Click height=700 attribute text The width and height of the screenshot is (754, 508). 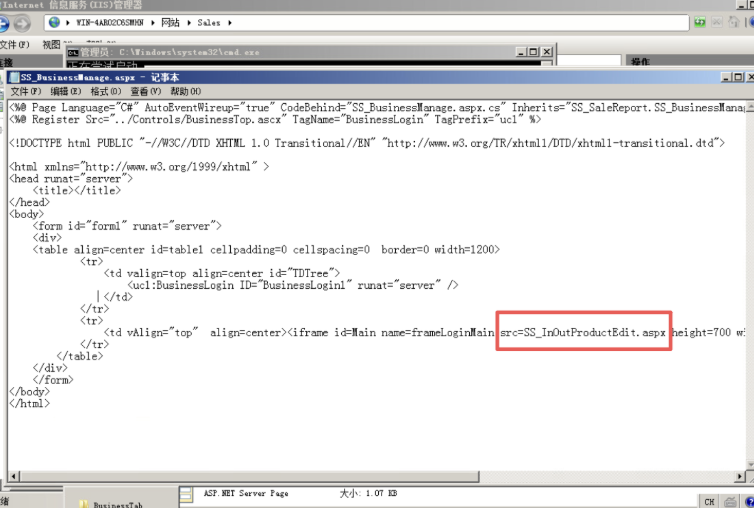(701, 332)
